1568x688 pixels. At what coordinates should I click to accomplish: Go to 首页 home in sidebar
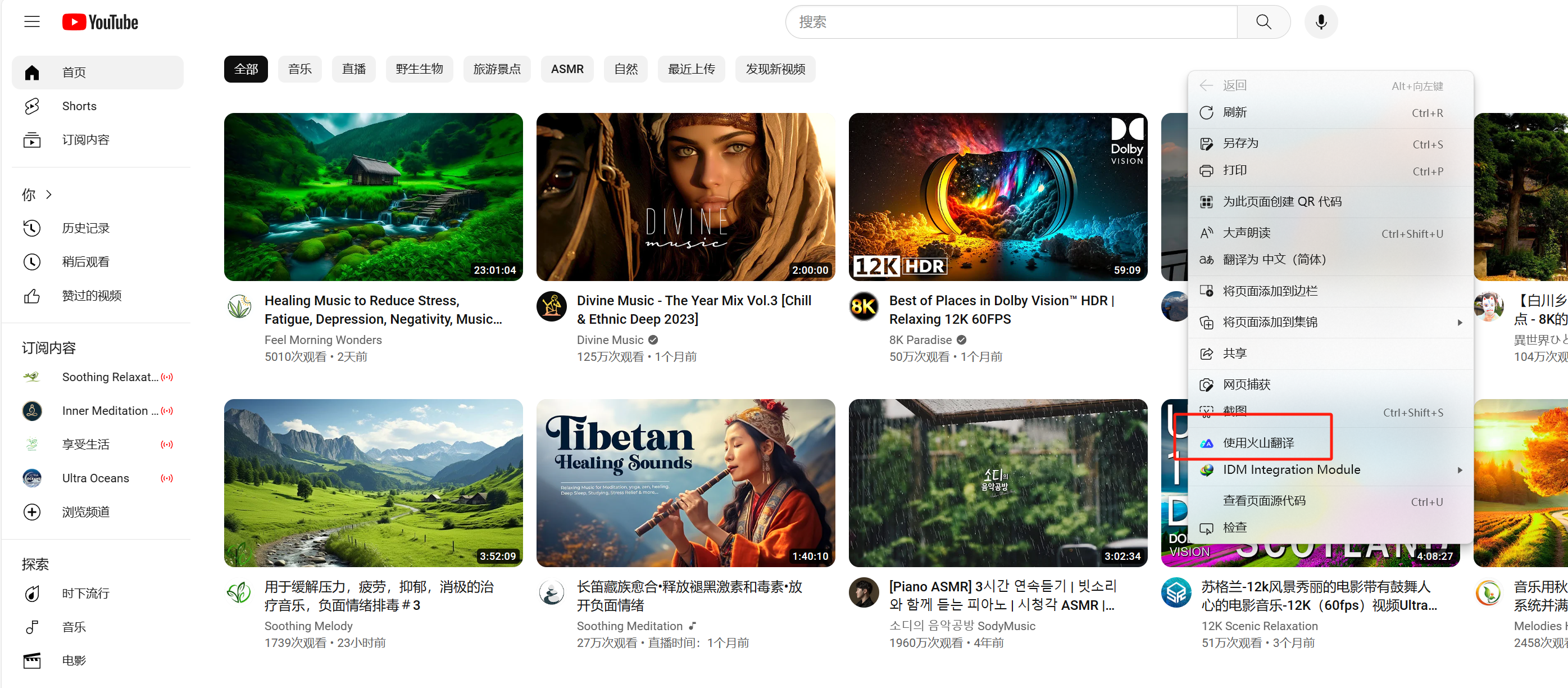tap(97, 73)
